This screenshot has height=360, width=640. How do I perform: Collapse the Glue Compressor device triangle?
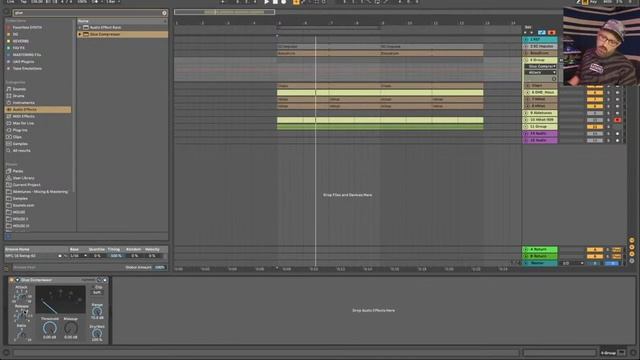click(18, 280)
